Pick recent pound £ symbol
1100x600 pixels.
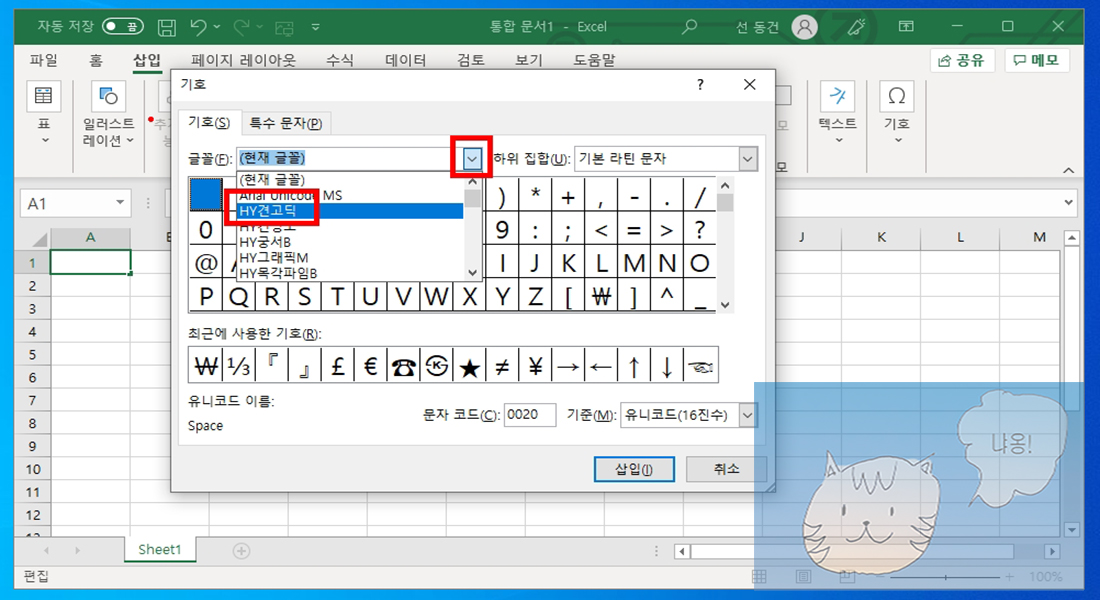[337, 365]
